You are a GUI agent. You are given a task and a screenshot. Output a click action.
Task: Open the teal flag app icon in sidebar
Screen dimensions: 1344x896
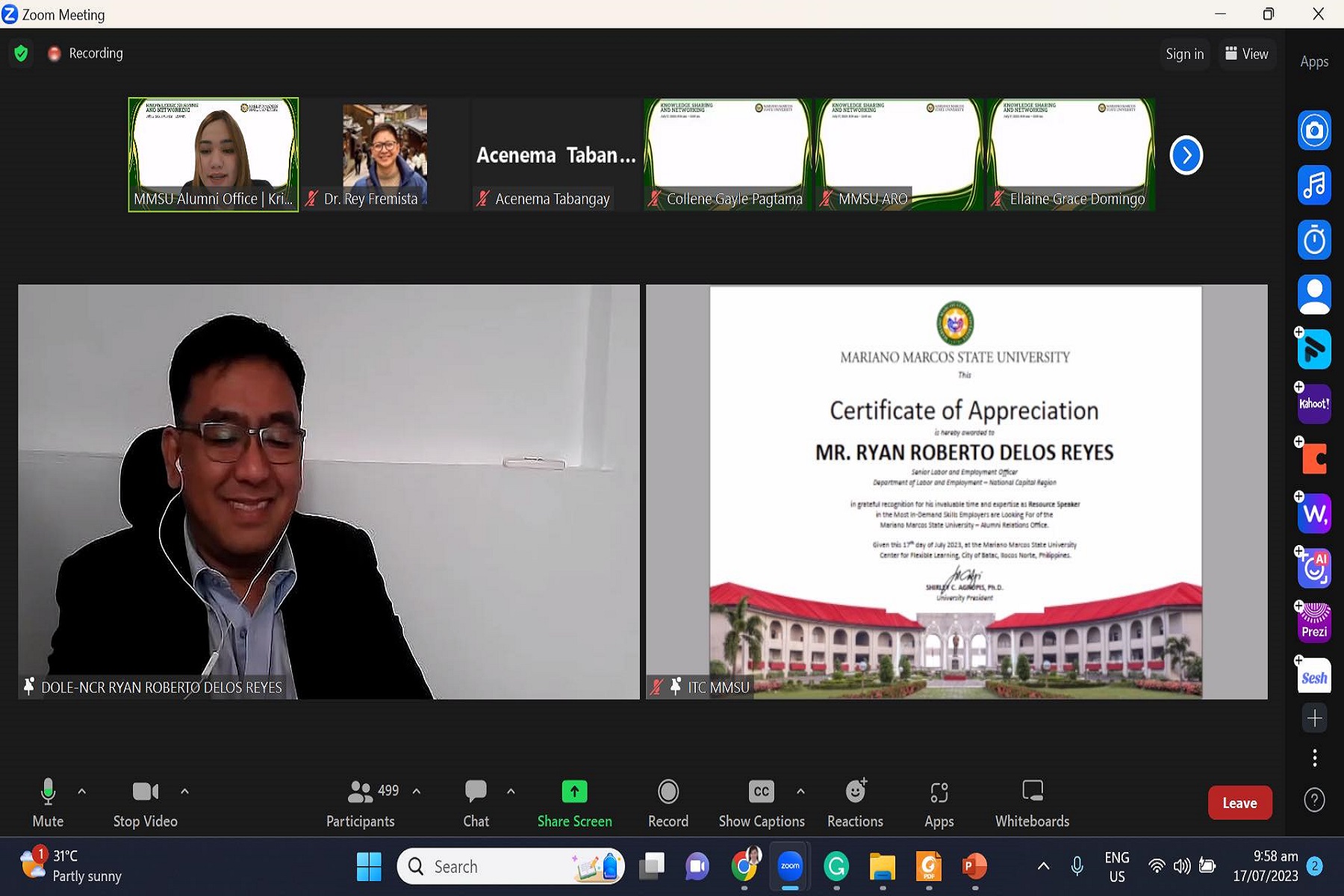click(x=1314, y=349)
